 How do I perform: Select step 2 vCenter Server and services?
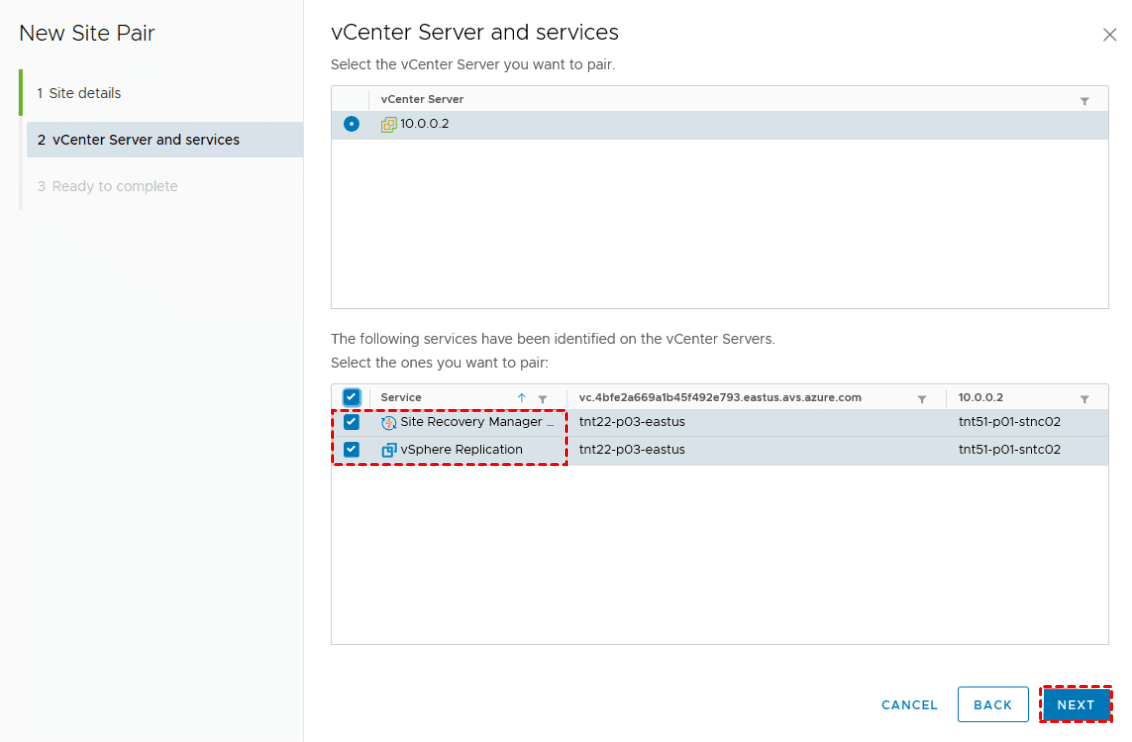pos(146,140)
